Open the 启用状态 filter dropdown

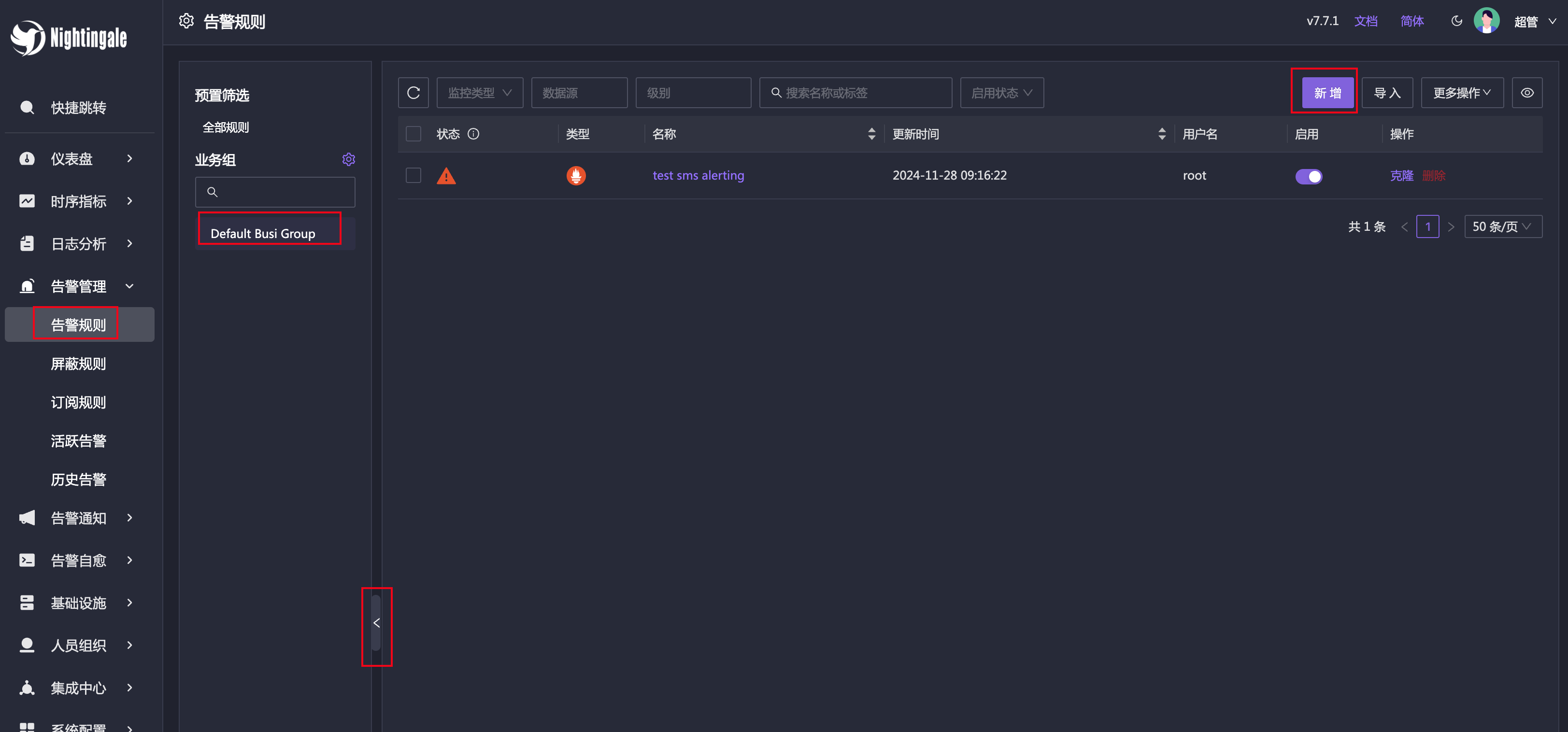[1001, 93]
